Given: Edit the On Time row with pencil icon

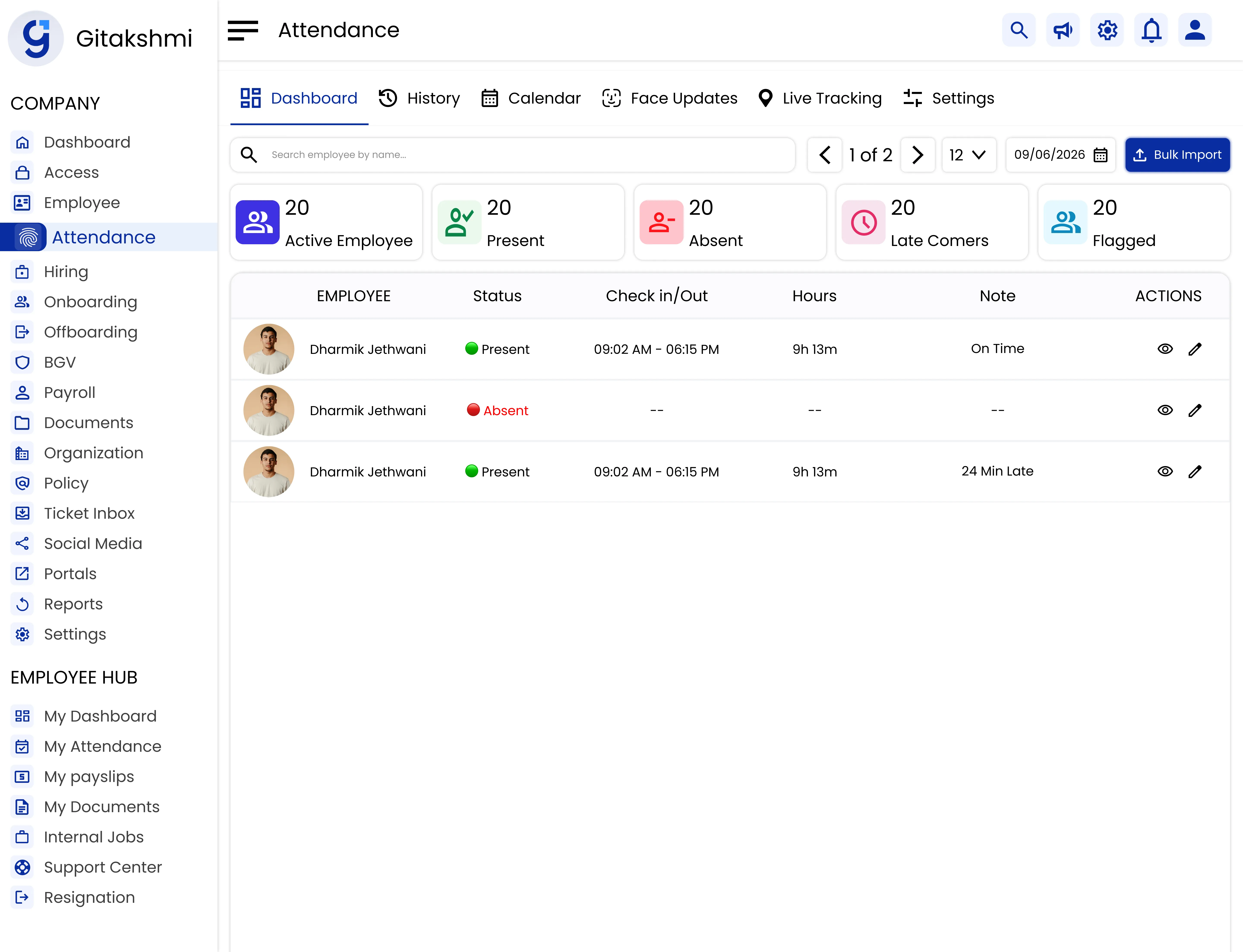Looking at the screenshot, I should click(1195, 349).
